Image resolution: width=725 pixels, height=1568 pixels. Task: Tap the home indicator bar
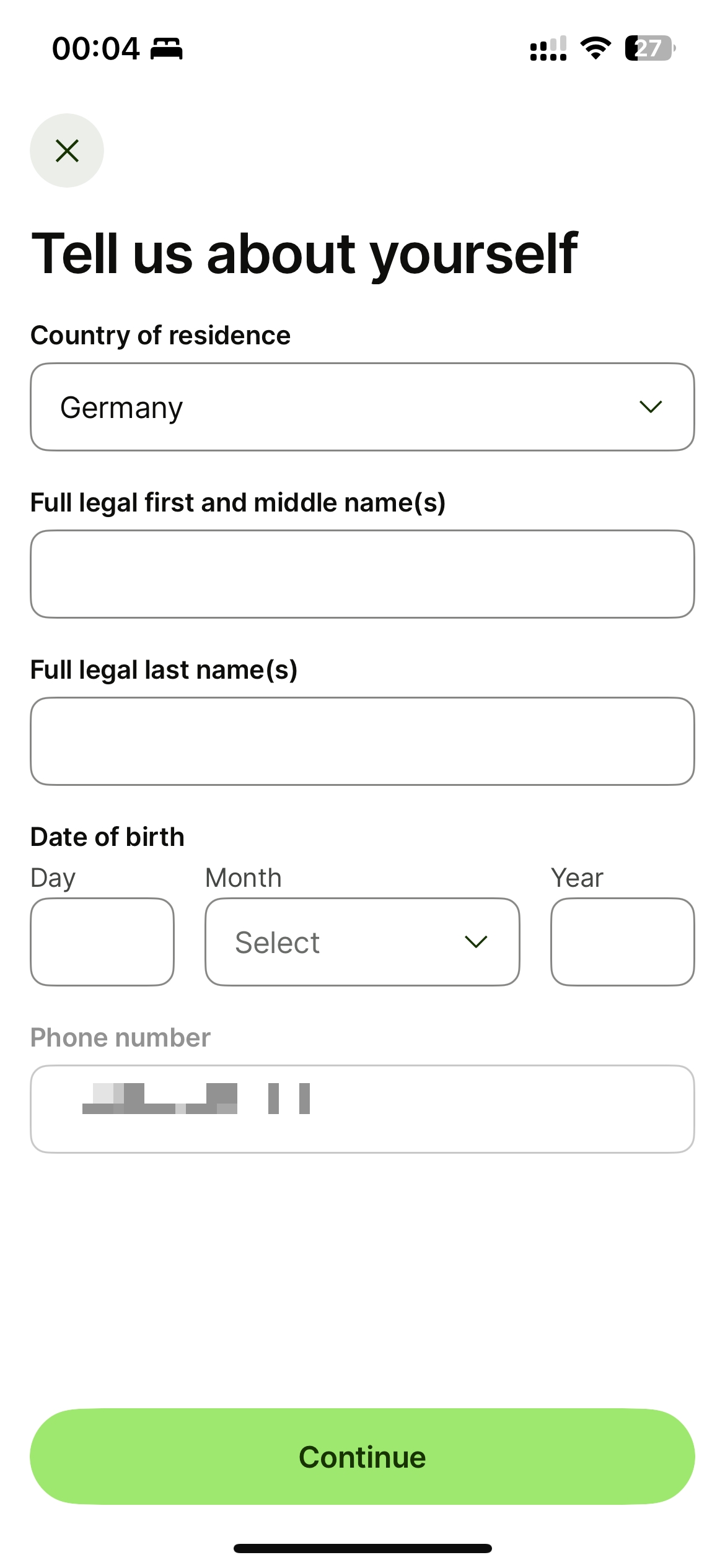pos(362,1548)
